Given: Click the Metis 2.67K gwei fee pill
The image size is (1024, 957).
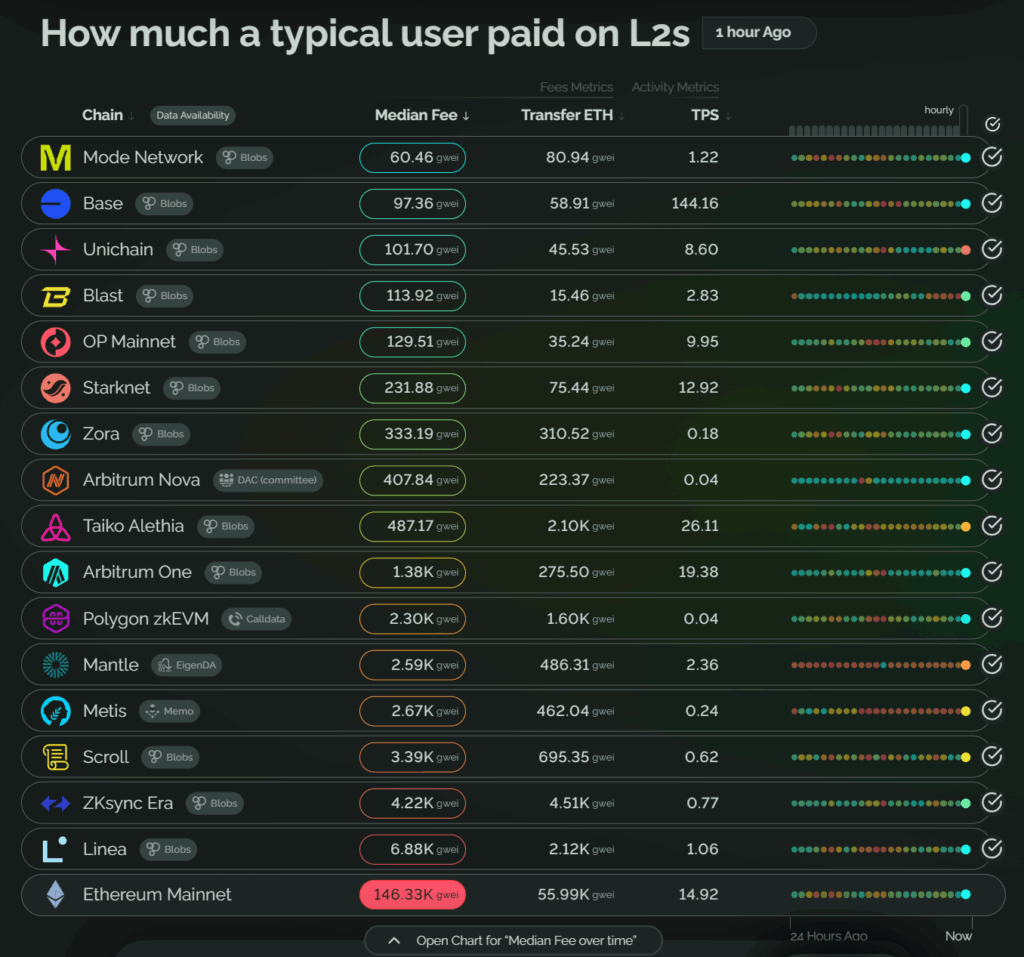Looking at the screenshot, I should click(413, 711).
